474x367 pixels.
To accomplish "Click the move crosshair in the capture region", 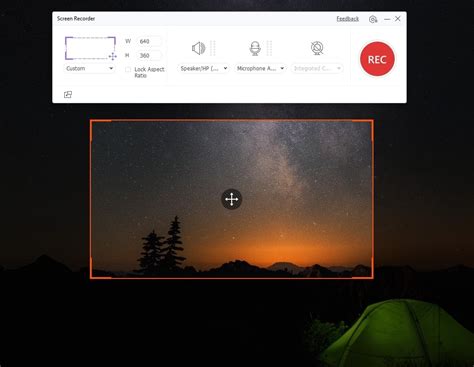I will [232, 199].
